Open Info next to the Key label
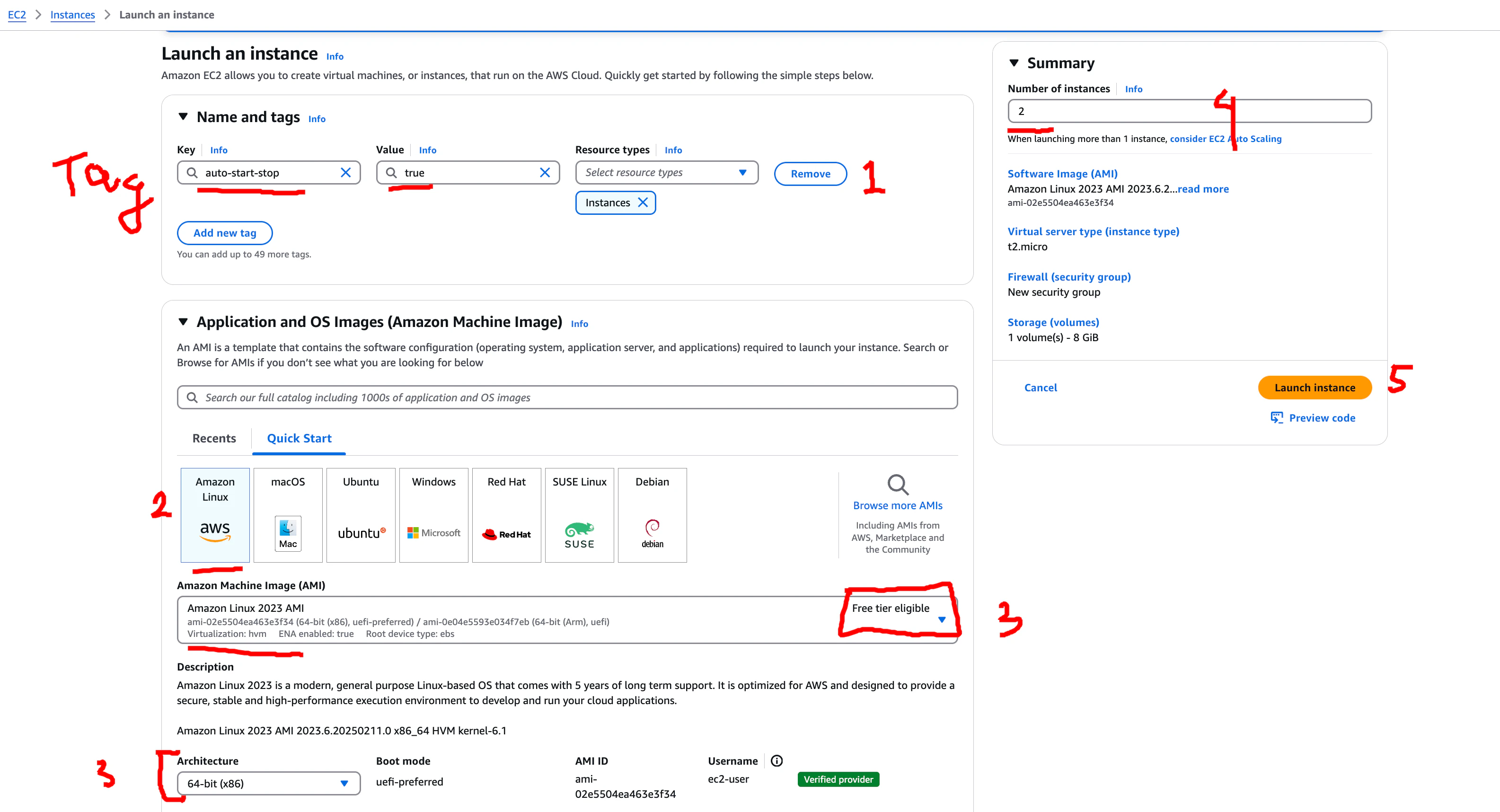Viewport: 1500px width, 812px height. click(219, 150)
